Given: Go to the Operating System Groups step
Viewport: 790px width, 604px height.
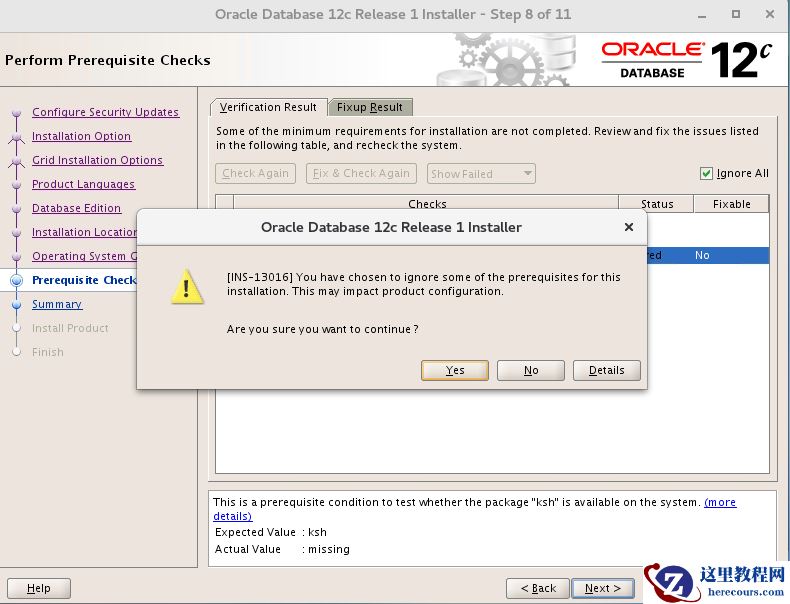Looking at the screenshot, I should [84, 256].
